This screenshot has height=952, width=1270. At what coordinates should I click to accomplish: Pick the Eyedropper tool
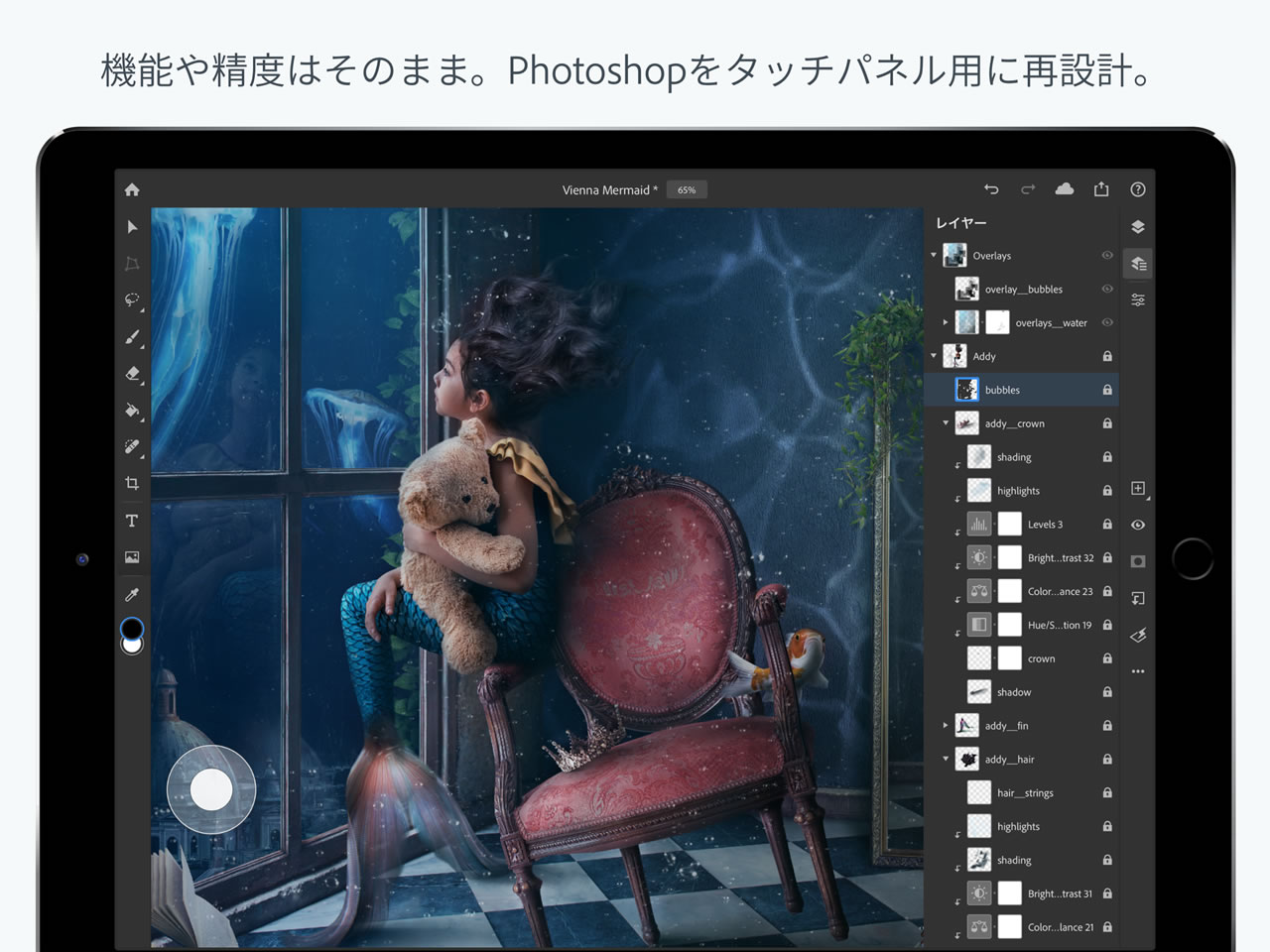[132, 594]
